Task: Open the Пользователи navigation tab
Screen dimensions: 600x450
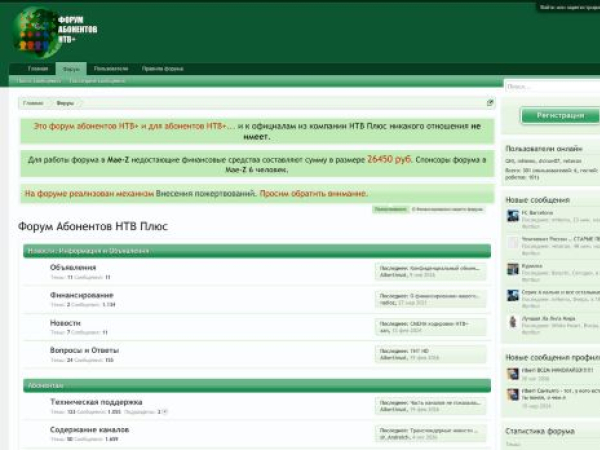Action: 111,68
